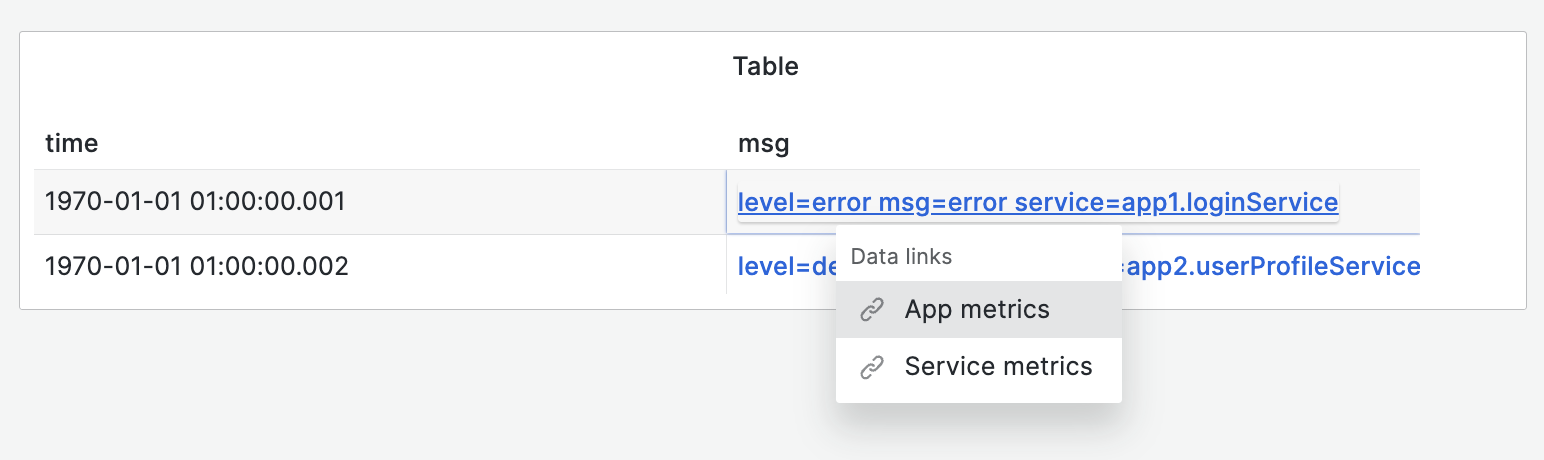Image resolution: width=1544 pixels, height=460 pixels.
Task: Click the "Service metrics" label text
Action: click(998, 367)
